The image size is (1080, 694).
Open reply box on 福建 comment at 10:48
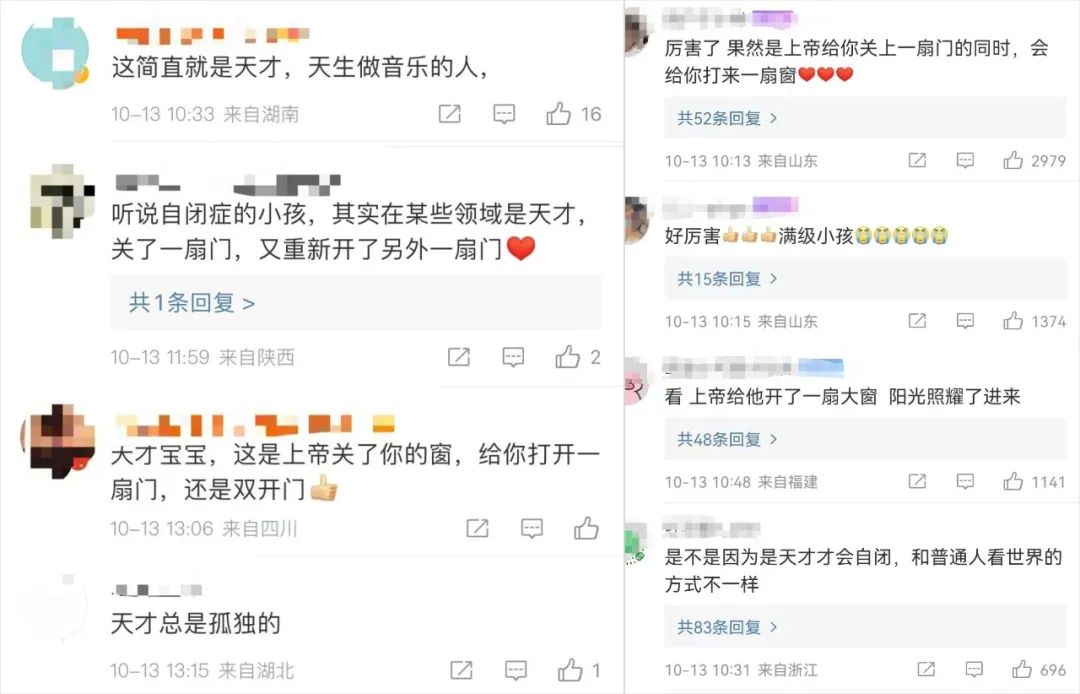(x=965, y=481)
